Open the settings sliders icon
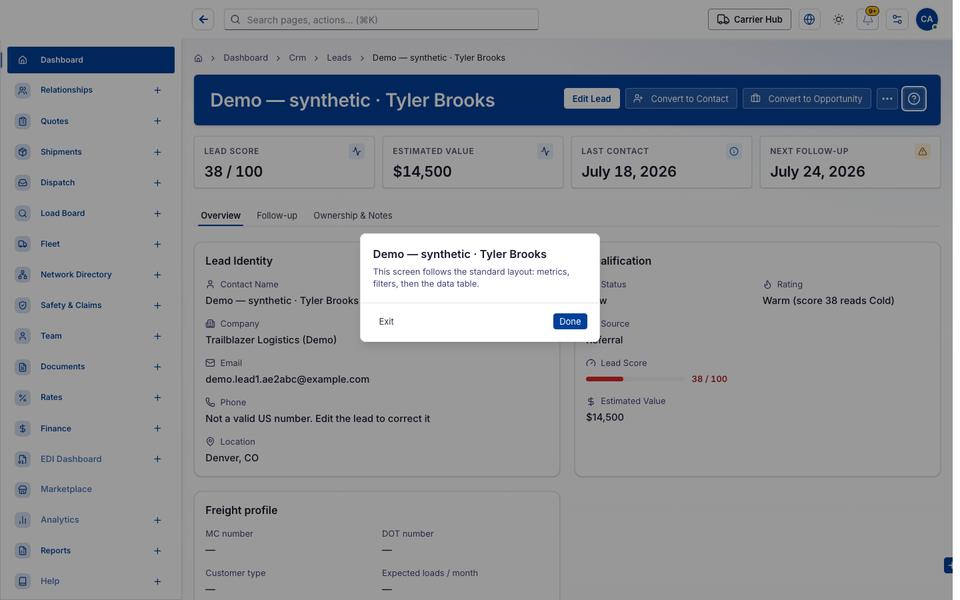This screenshot has width=960, height=600. [x=898, y=20]
